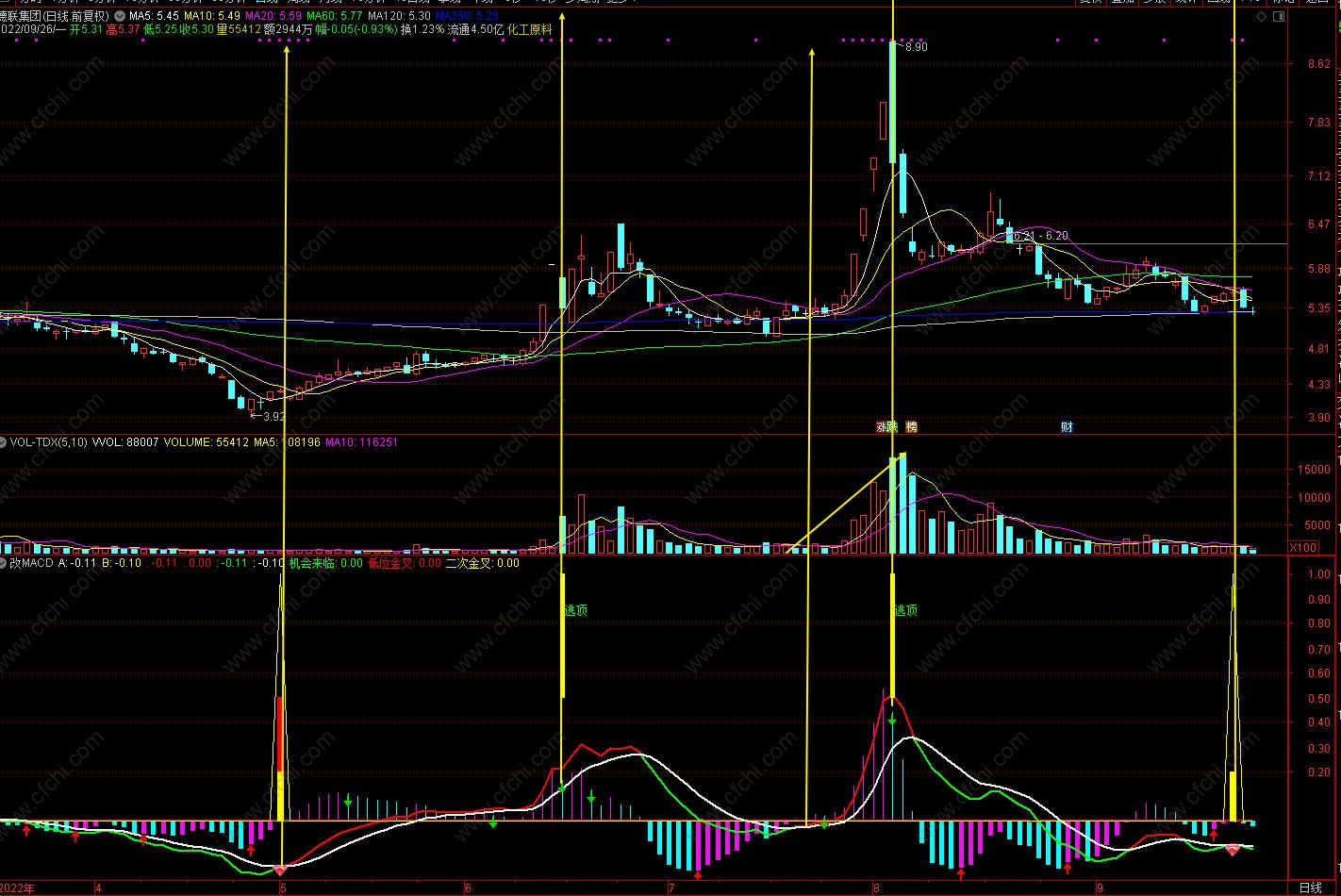Click the 1.00 MACD axis value
The width and height of the screenshot is (1341, 896).
coord(1318,573)
